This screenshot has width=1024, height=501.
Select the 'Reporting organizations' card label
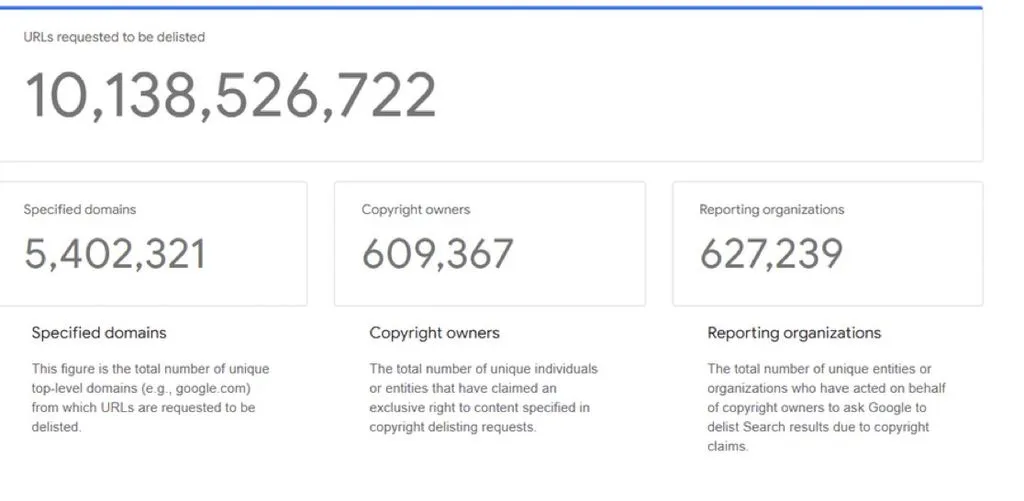click(772, 210)
